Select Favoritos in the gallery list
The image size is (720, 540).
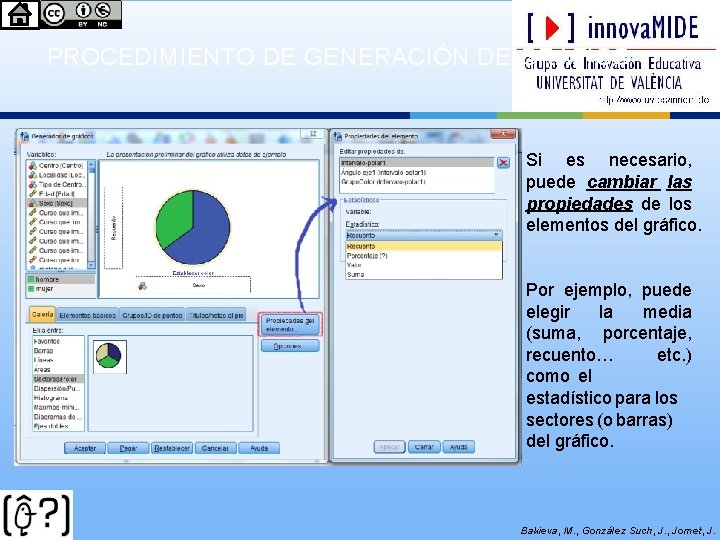pos(58,341)
